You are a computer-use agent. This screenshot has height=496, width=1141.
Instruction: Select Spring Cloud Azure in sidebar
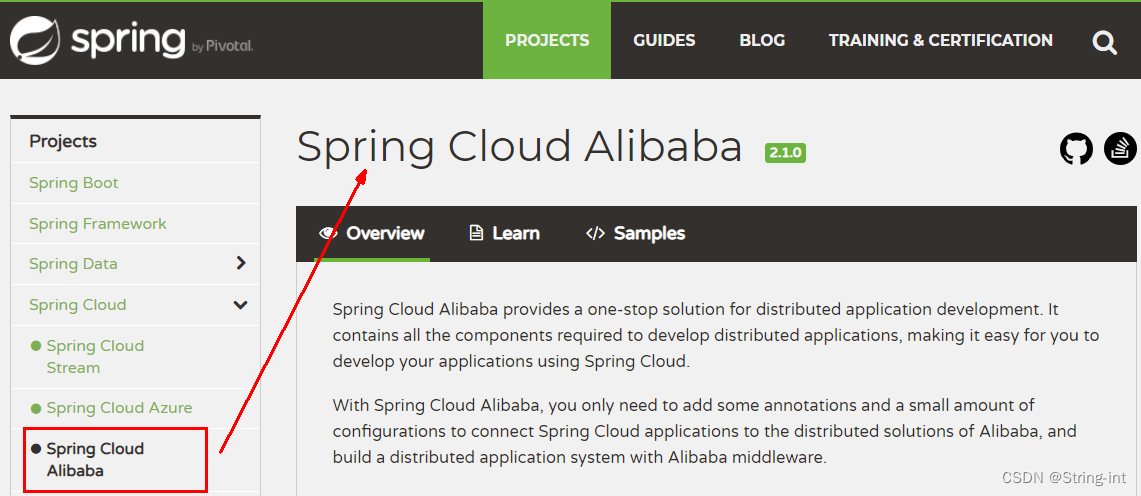tap(119, 408)
